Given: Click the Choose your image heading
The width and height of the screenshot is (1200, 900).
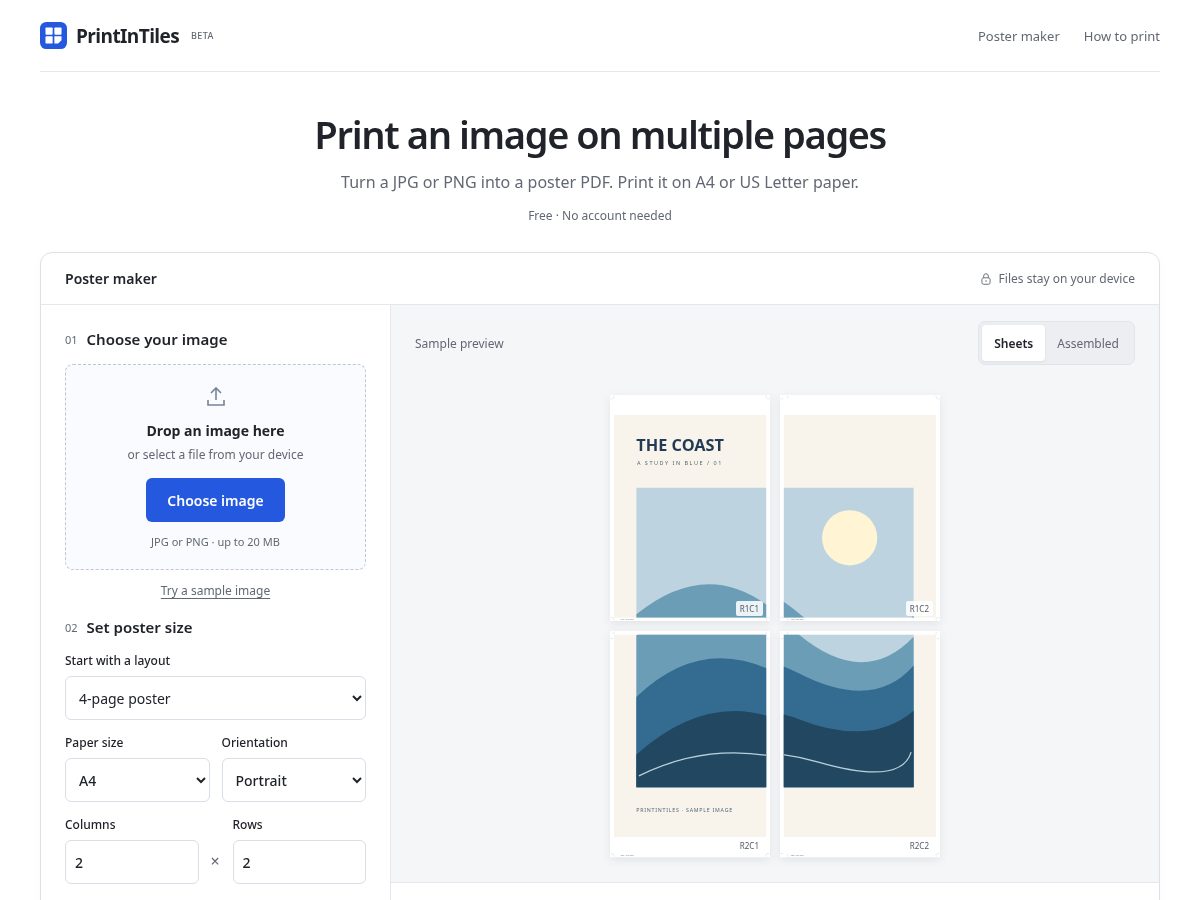Looking at the screenshot, I should (x=157, y=340).
